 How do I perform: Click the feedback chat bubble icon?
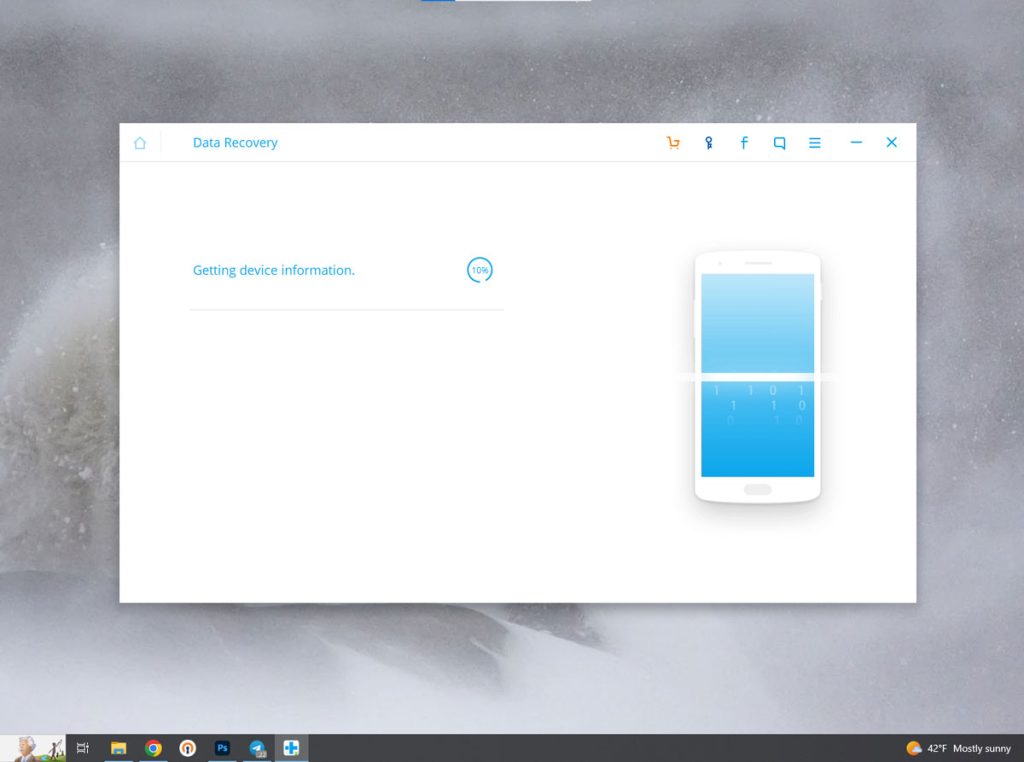pos(779,143)
